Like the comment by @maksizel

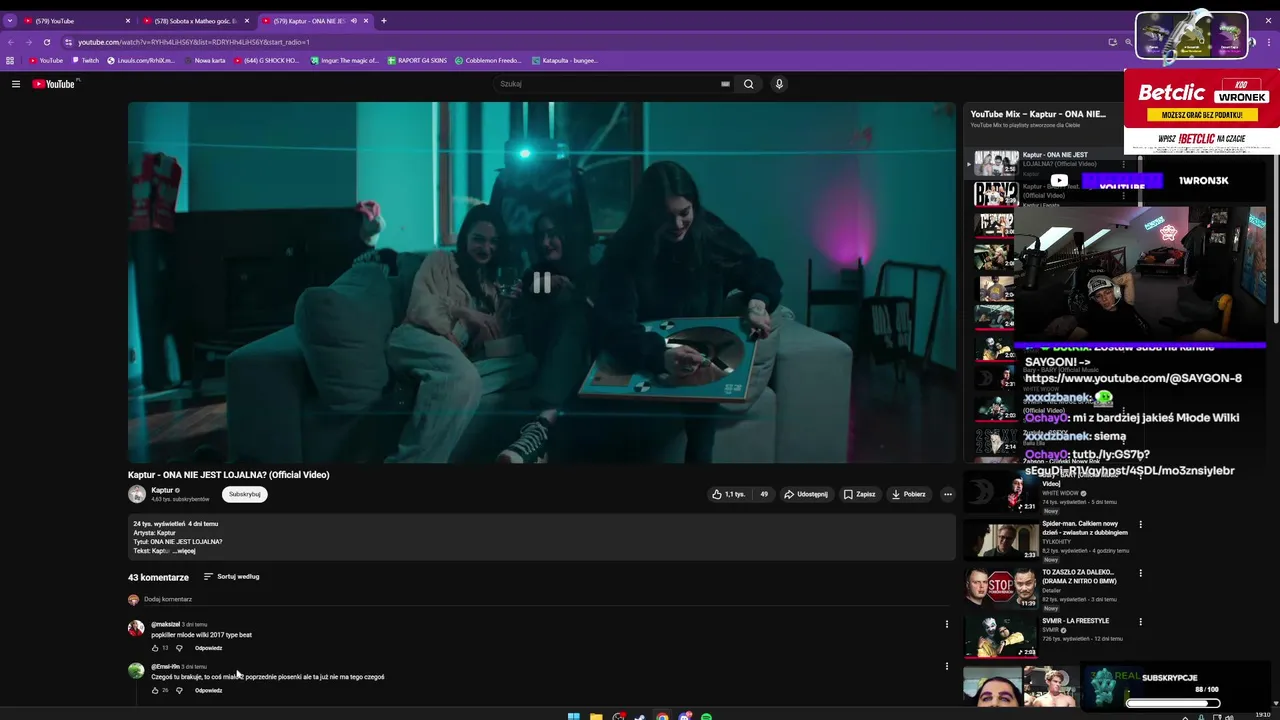[x=155, y=648]
